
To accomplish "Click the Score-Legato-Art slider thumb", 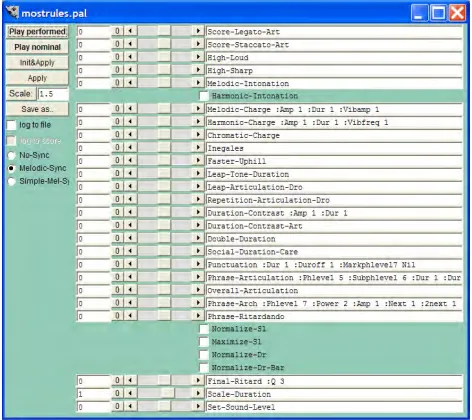I will click(164, 31).
